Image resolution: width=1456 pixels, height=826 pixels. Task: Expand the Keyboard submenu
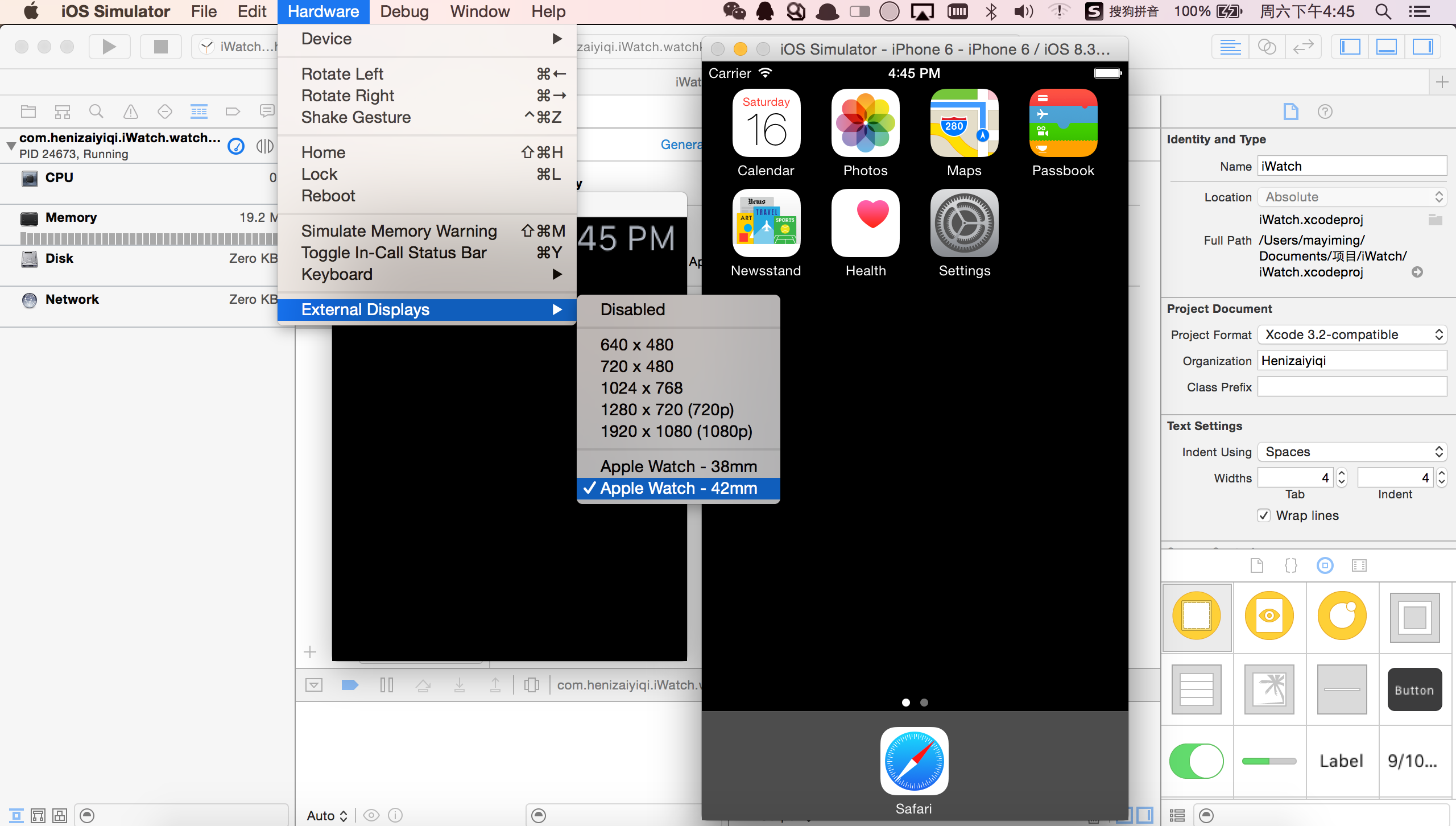click(x=427, y=274)
